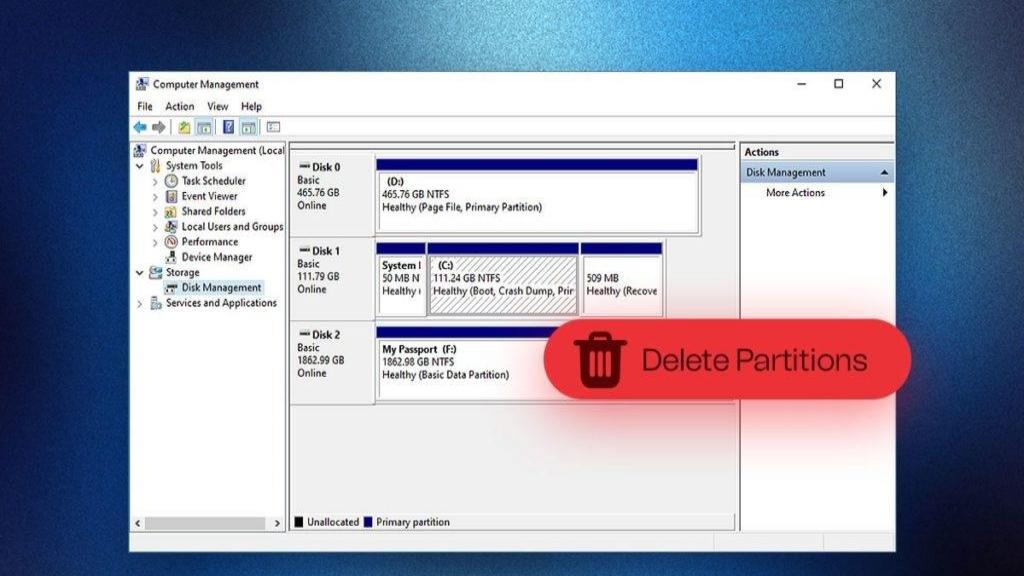Collapse the System Tools tree node
This screenshot has width=1024, height=576.
[x=140, y=166]
